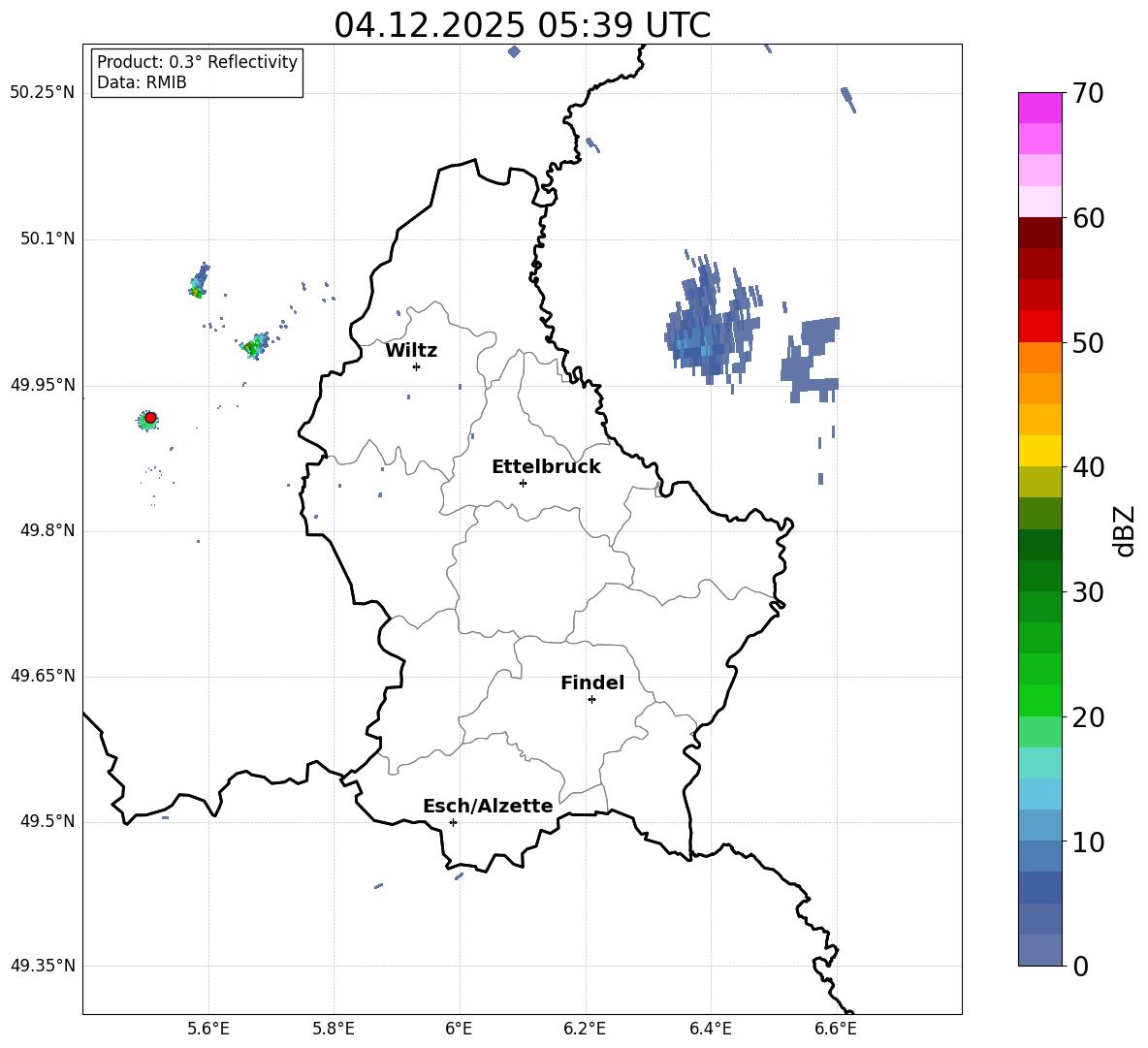This screenshot has height=1048, width=1148.
Task: Click the 49.35°N latitude label
Action: [43, 966]
